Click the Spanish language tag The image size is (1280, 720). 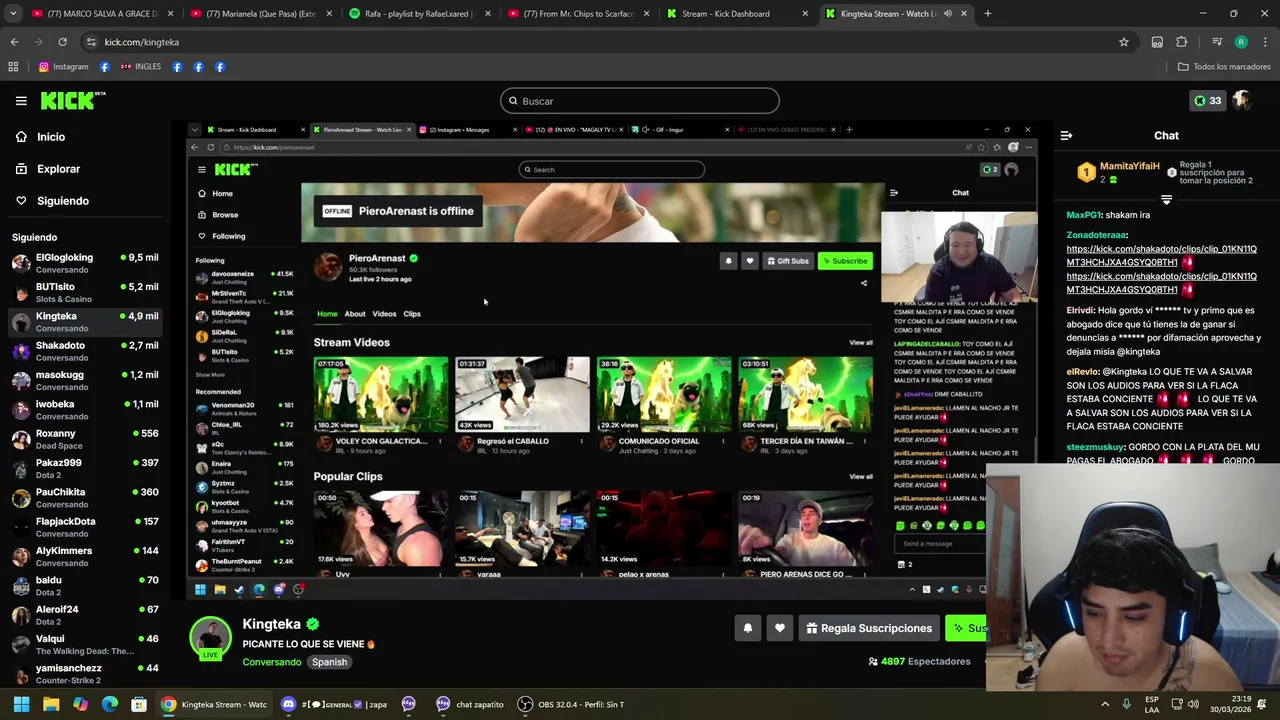coord(329,662)
